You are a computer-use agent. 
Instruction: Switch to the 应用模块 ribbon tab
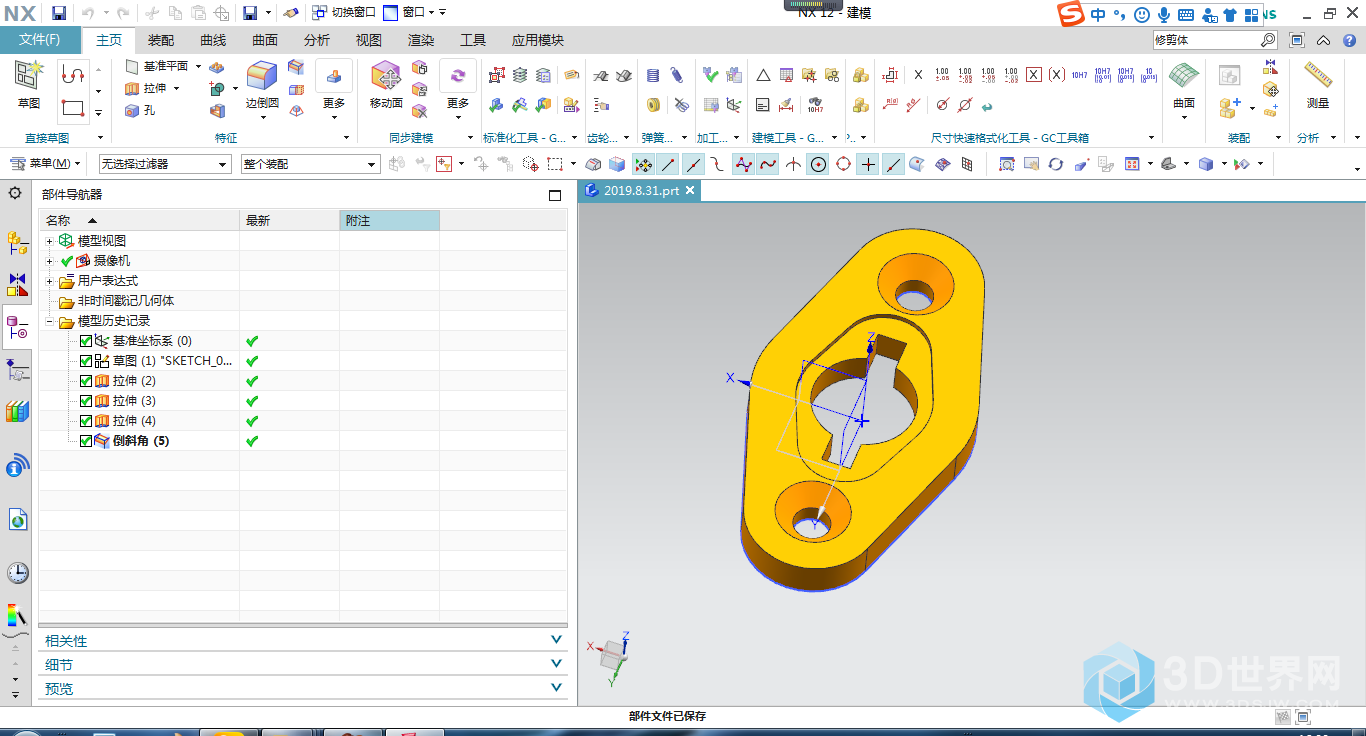coord(538,40)
